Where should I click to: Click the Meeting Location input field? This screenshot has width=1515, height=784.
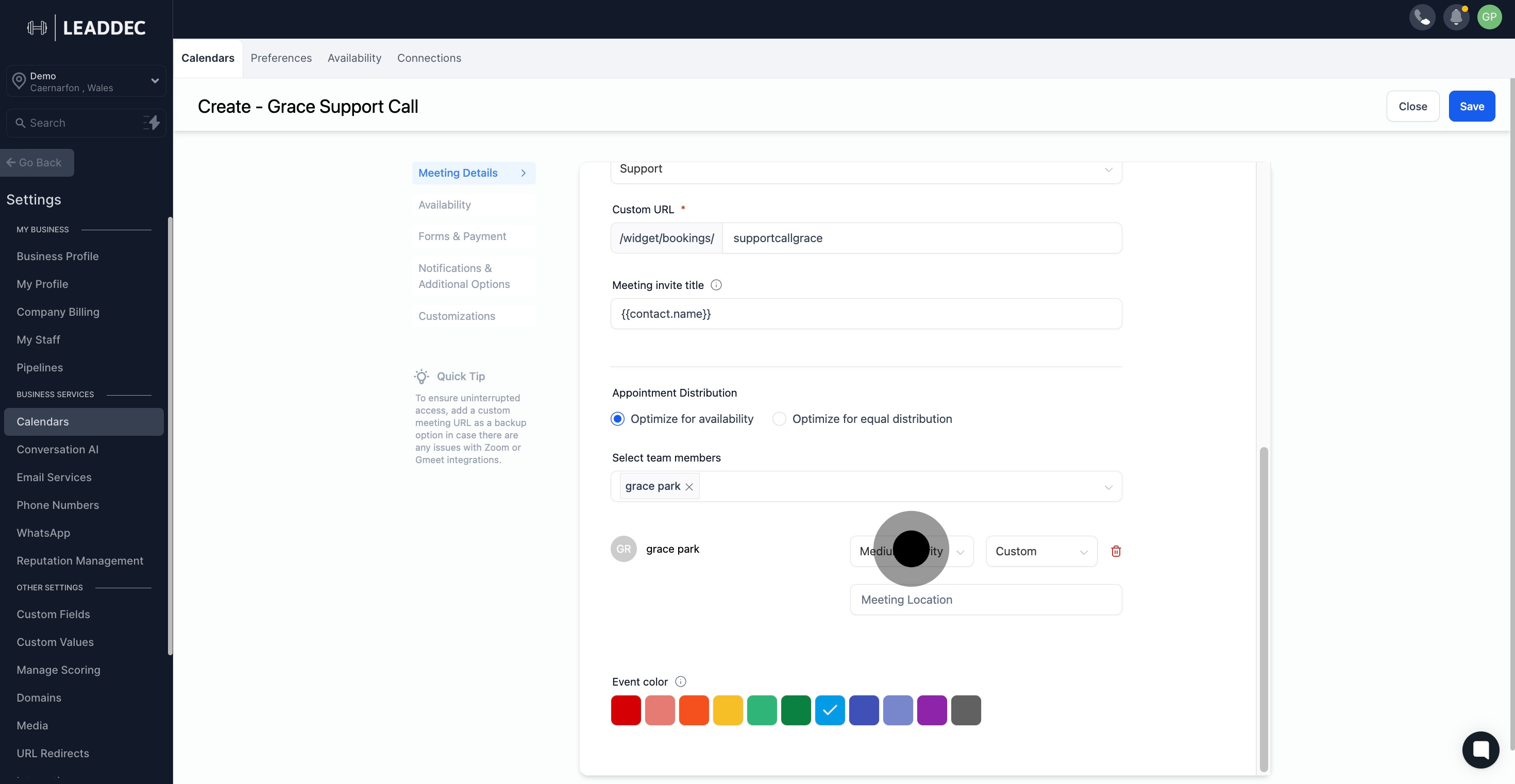tap(985, 600)
